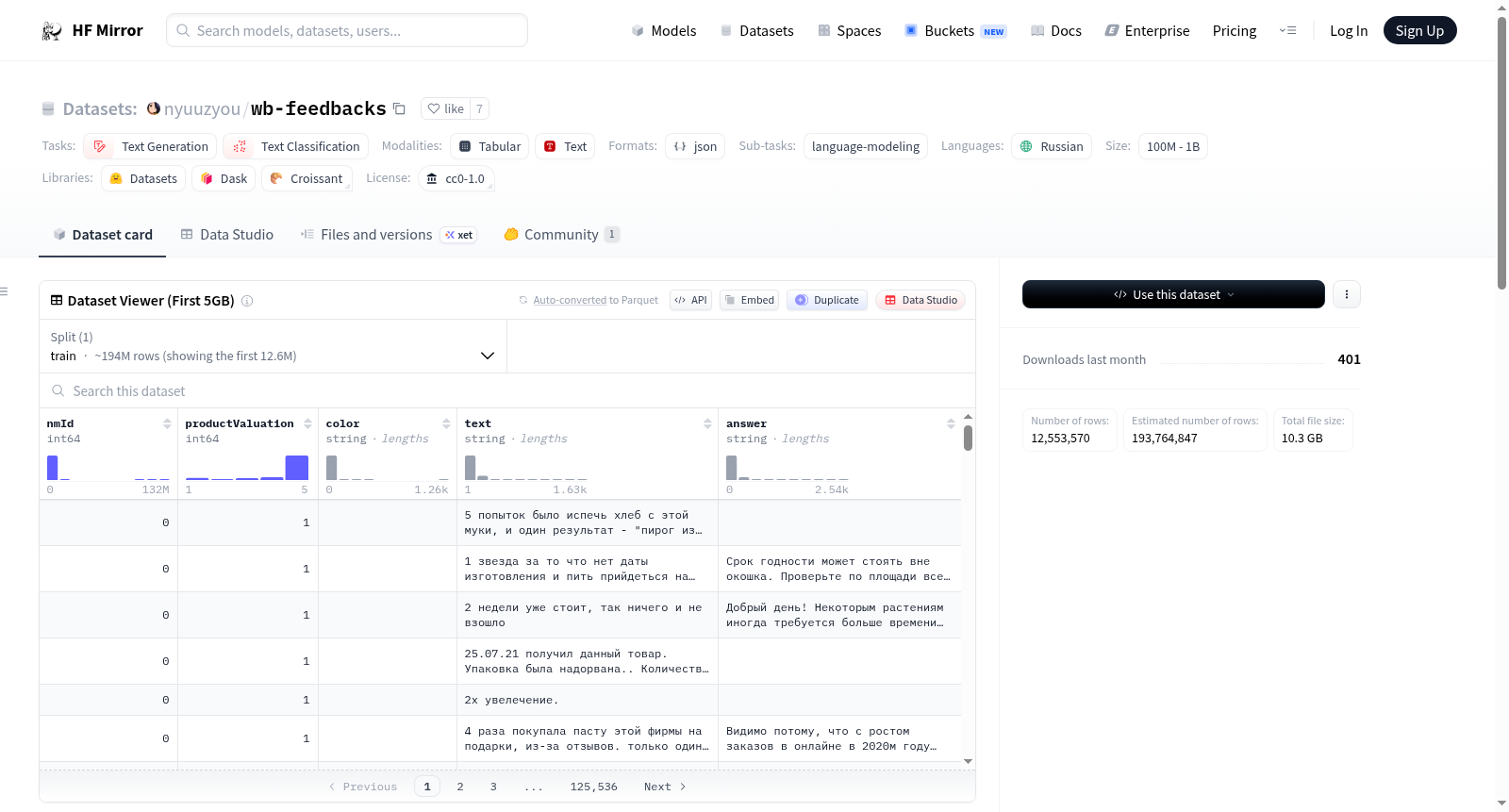The width and height of the screenshot is (1509, 812).
Task: Select the Tabular modality tag
Action: tap(489, 146)
